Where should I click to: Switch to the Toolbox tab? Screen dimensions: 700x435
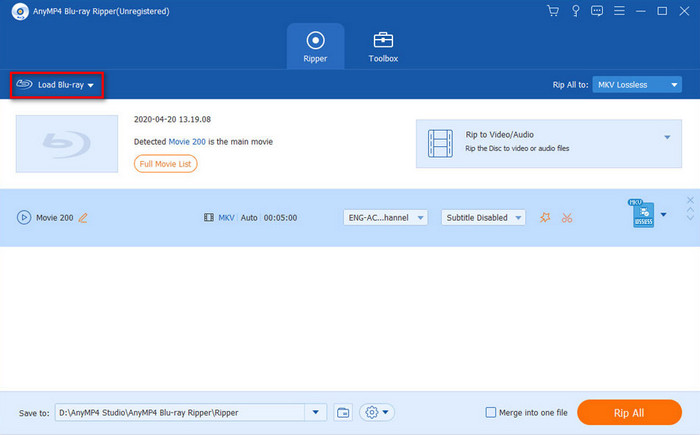tap(383, 46)
